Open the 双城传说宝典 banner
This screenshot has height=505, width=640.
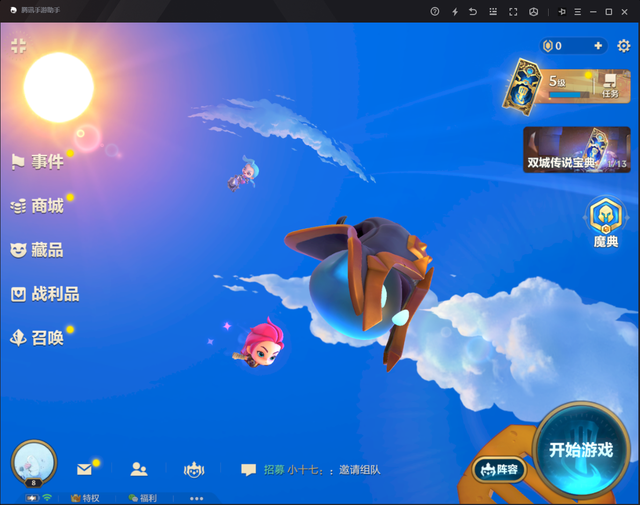(x=577, y=150)
